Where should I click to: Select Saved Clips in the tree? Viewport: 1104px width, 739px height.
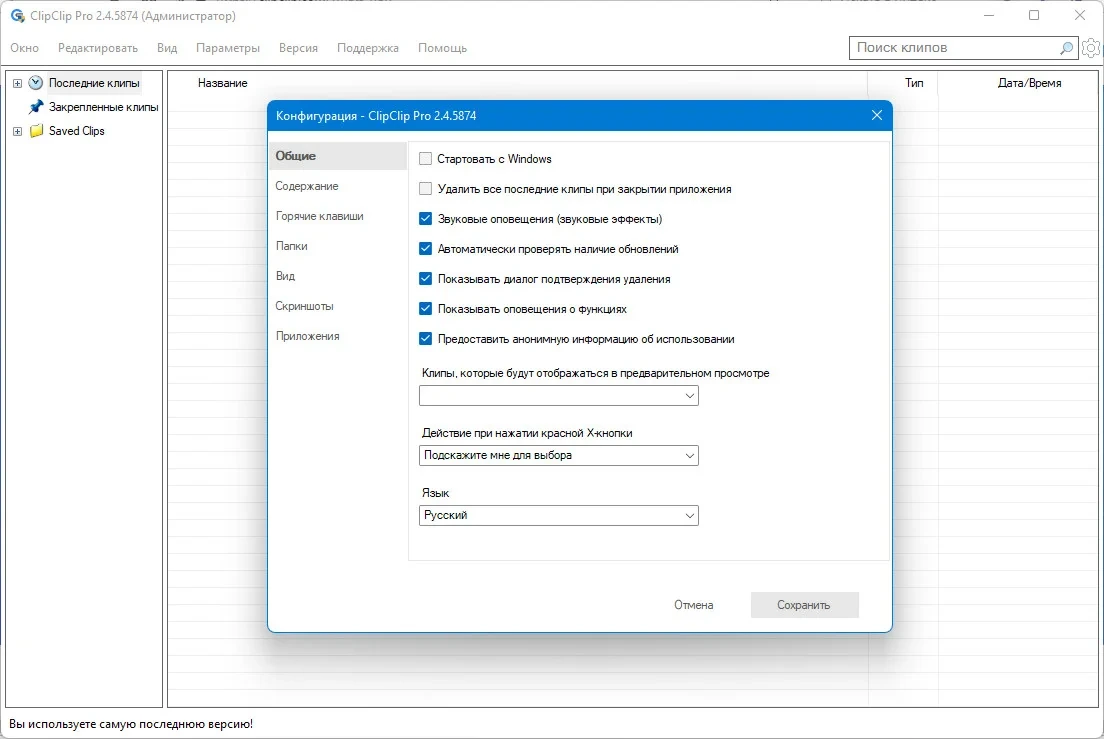coord(77,131)
